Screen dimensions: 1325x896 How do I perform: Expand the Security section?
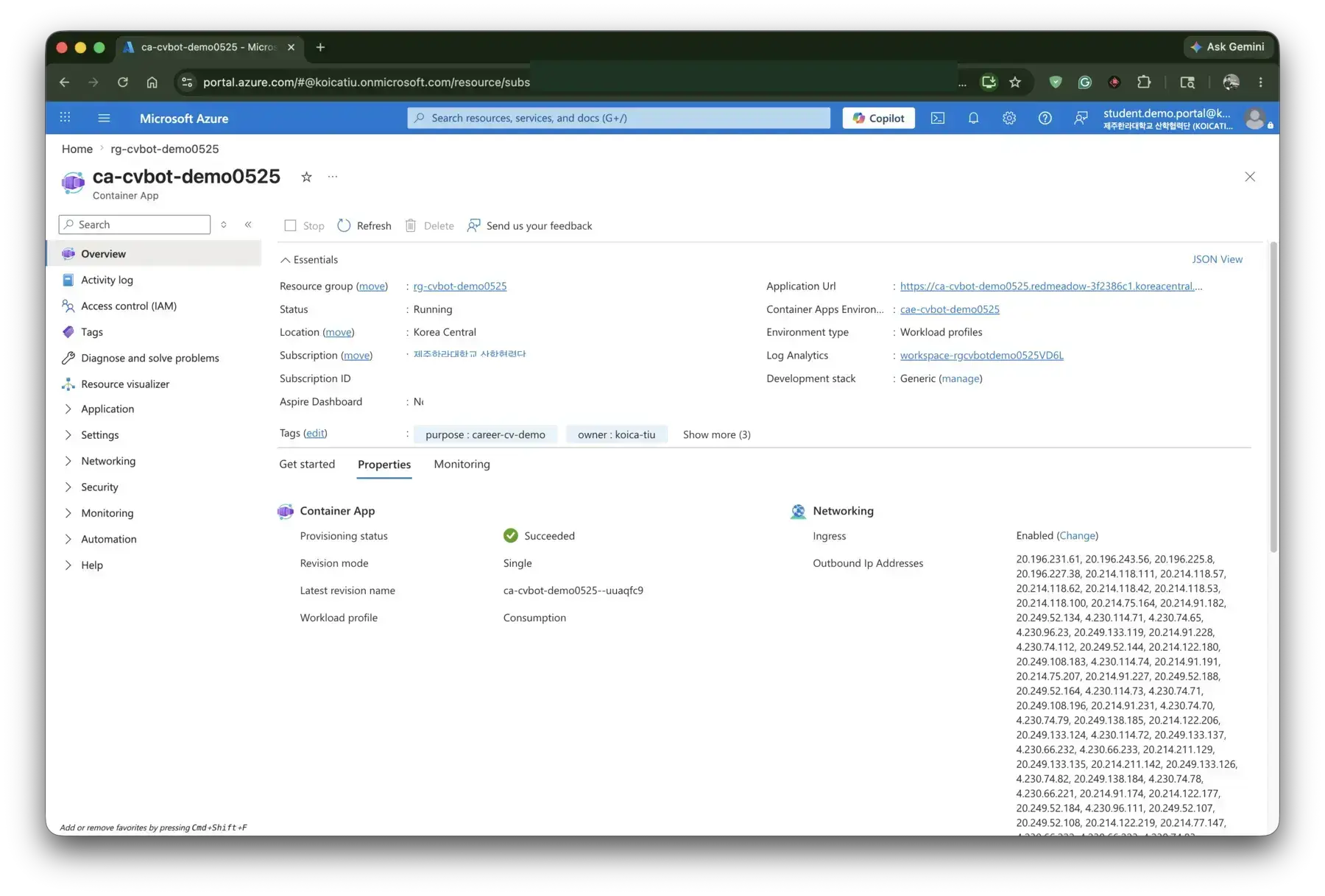99,487
